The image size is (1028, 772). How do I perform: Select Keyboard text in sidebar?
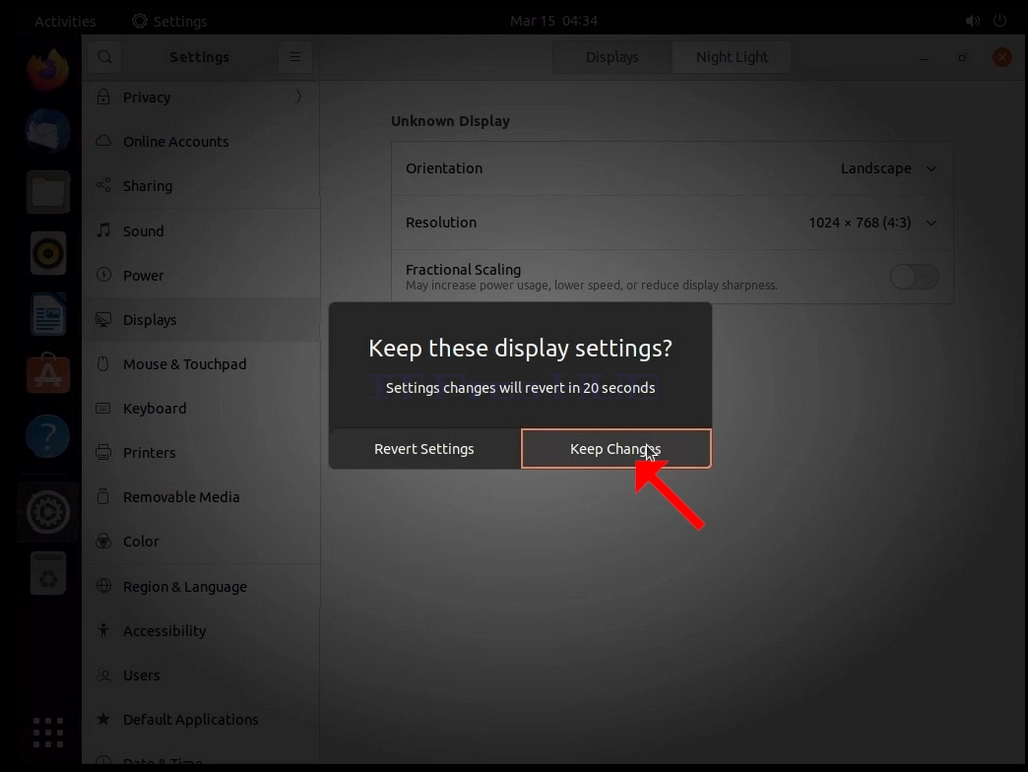155,408
